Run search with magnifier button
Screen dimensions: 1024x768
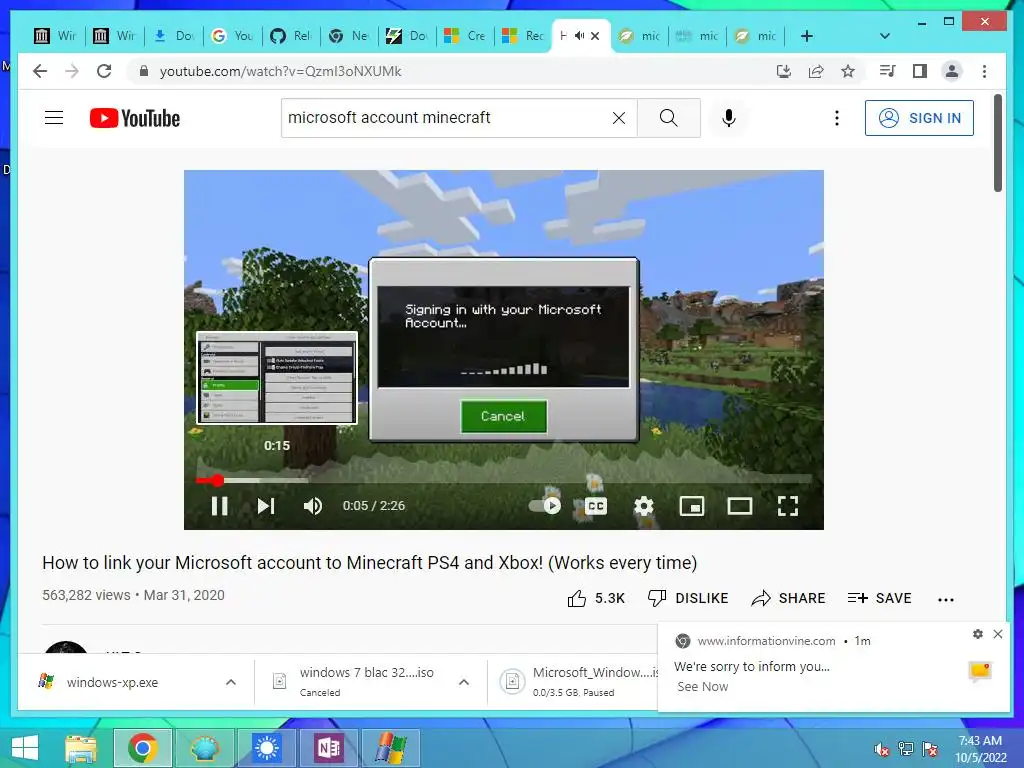coord(669,118)
